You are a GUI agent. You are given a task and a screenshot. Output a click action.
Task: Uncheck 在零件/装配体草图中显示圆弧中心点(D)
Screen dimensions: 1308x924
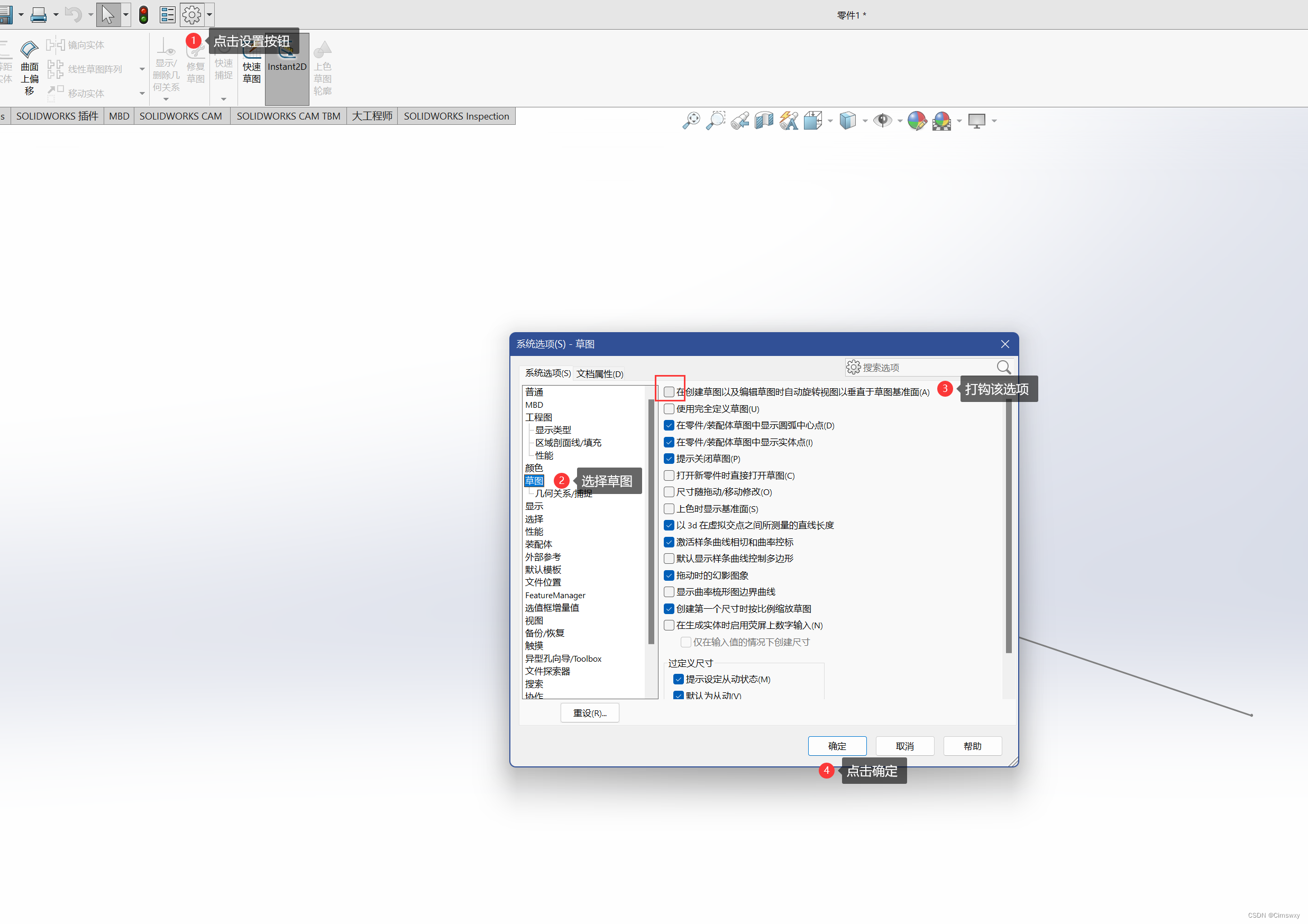point(669,426)
